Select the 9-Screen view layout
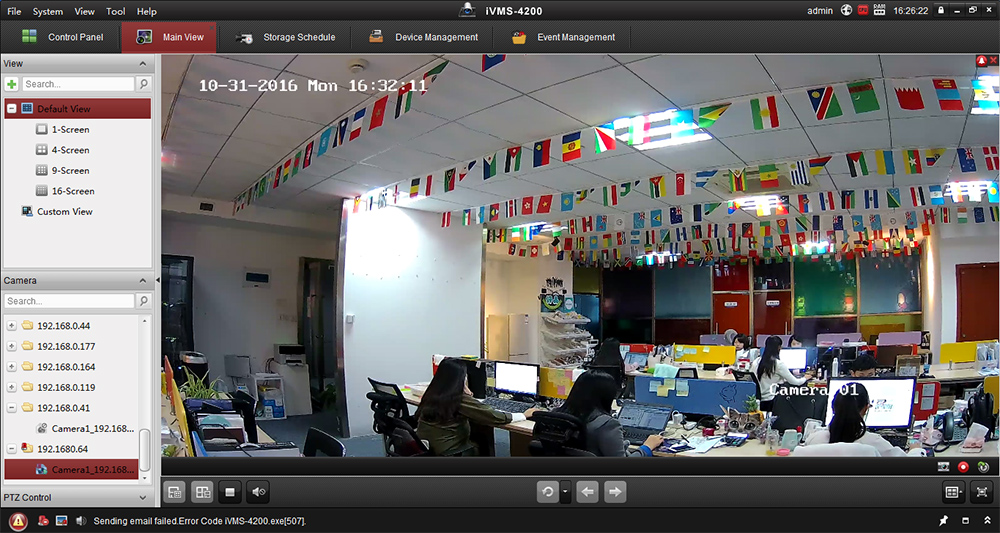The image size is (1000, 533). 70,171
